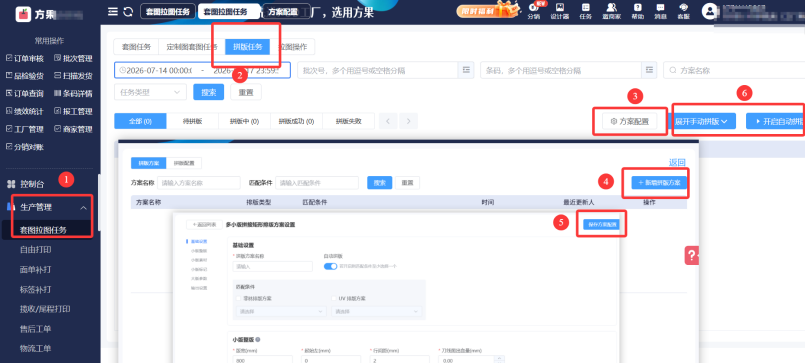Open 品检验货 shortcut in sidebar
The image size is (805, 363).
pos(25,75)
